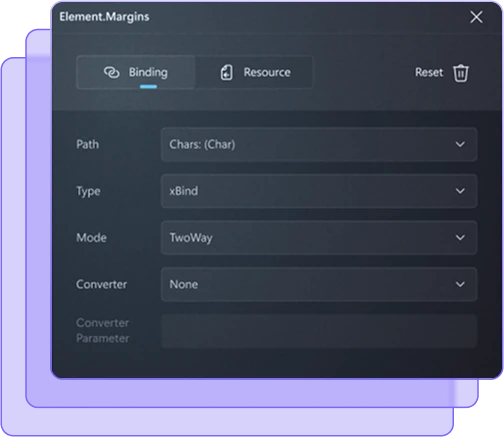Expand the Mode dropdown chevron
Screen dimensions: 504x437
[460, 238]
